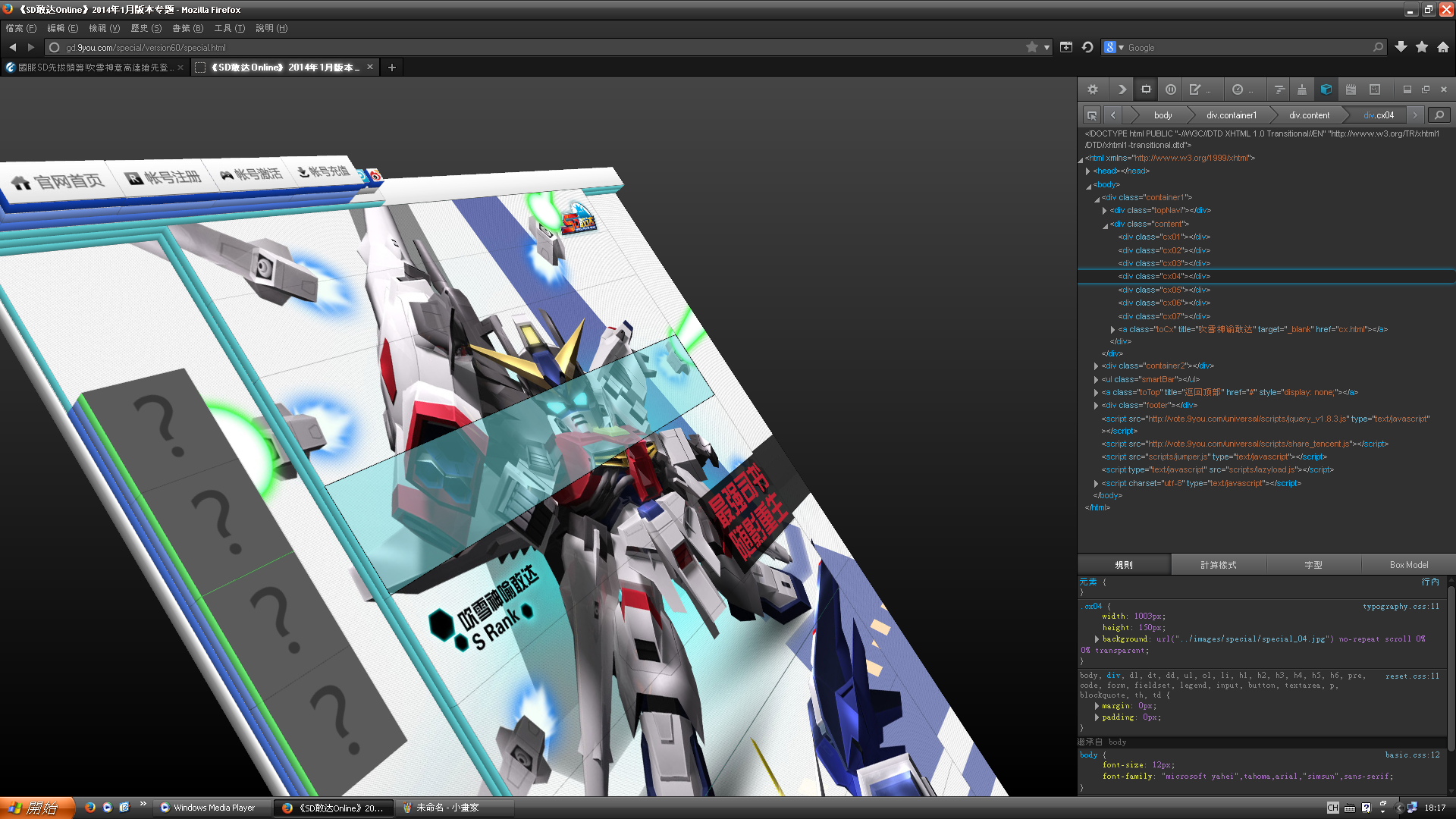Collapse div class container1 node
Screen dimensions: 1456x819
1097,199
